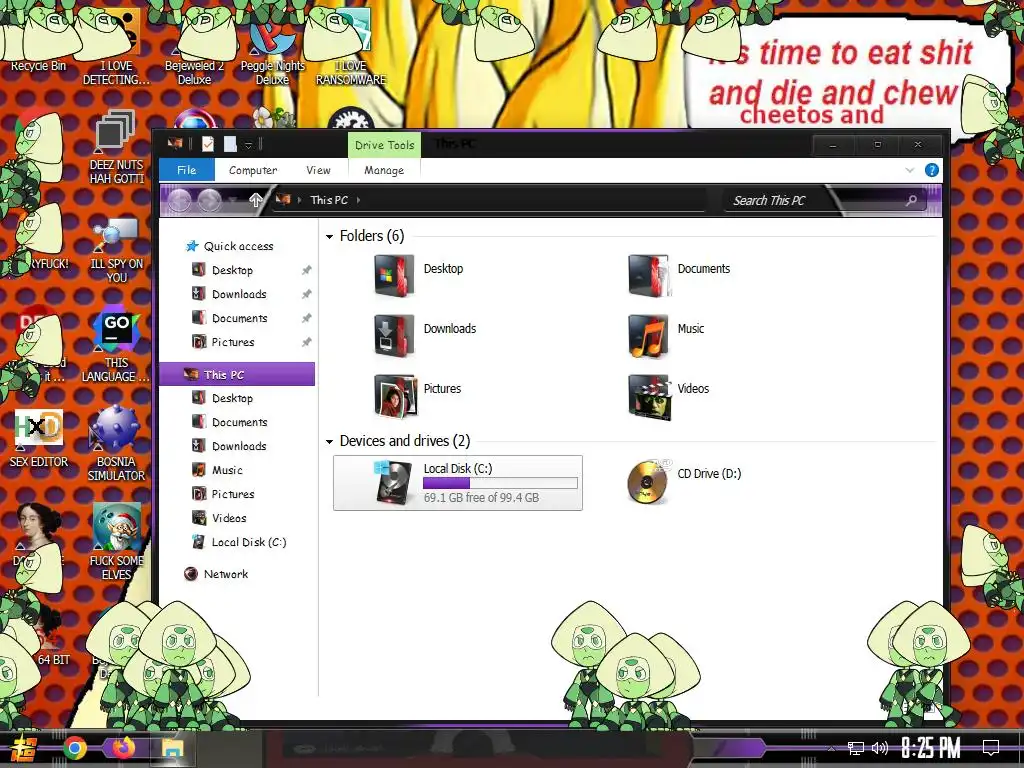Open the Documents folder icon in Folders

pos(648,276)
